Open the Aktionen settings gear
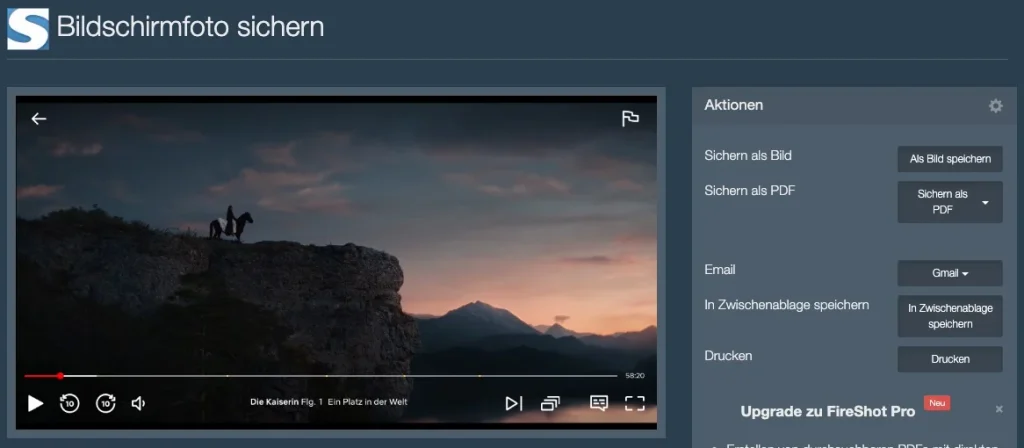1024x448 pixels. pos(995,106)
